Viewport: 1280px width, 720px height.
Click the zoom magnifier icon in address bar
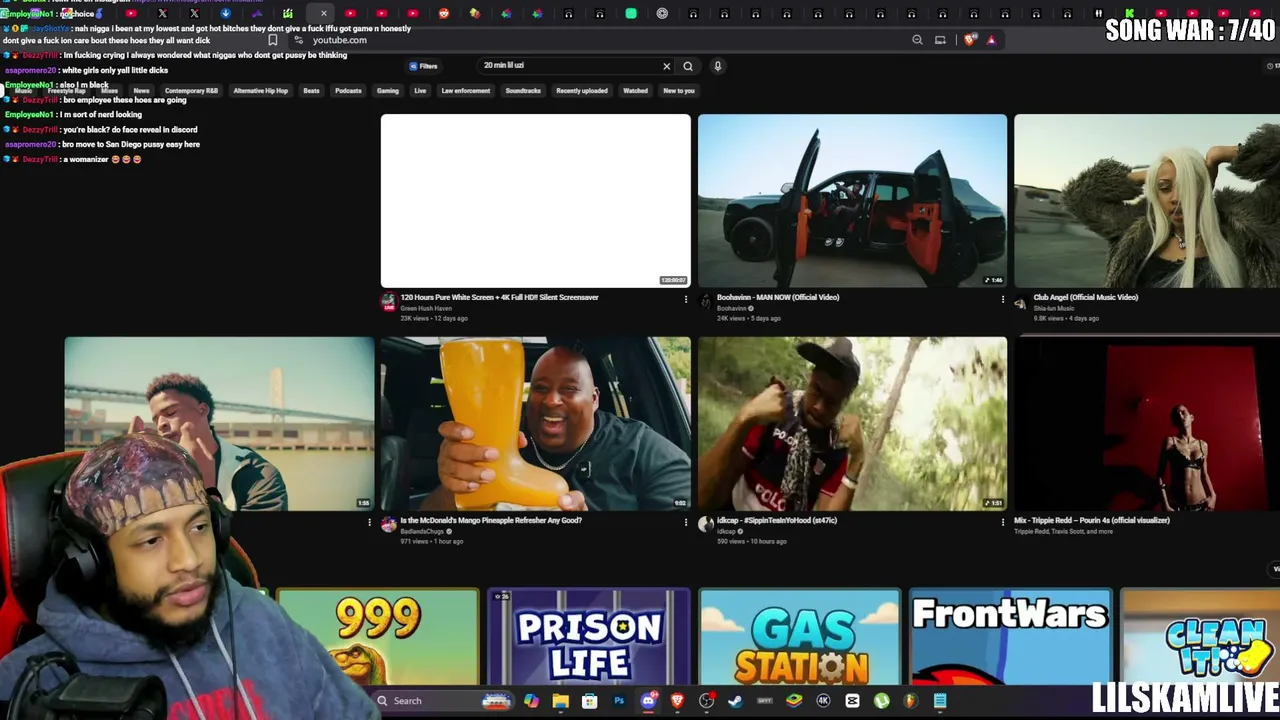(x=917, y=40)
